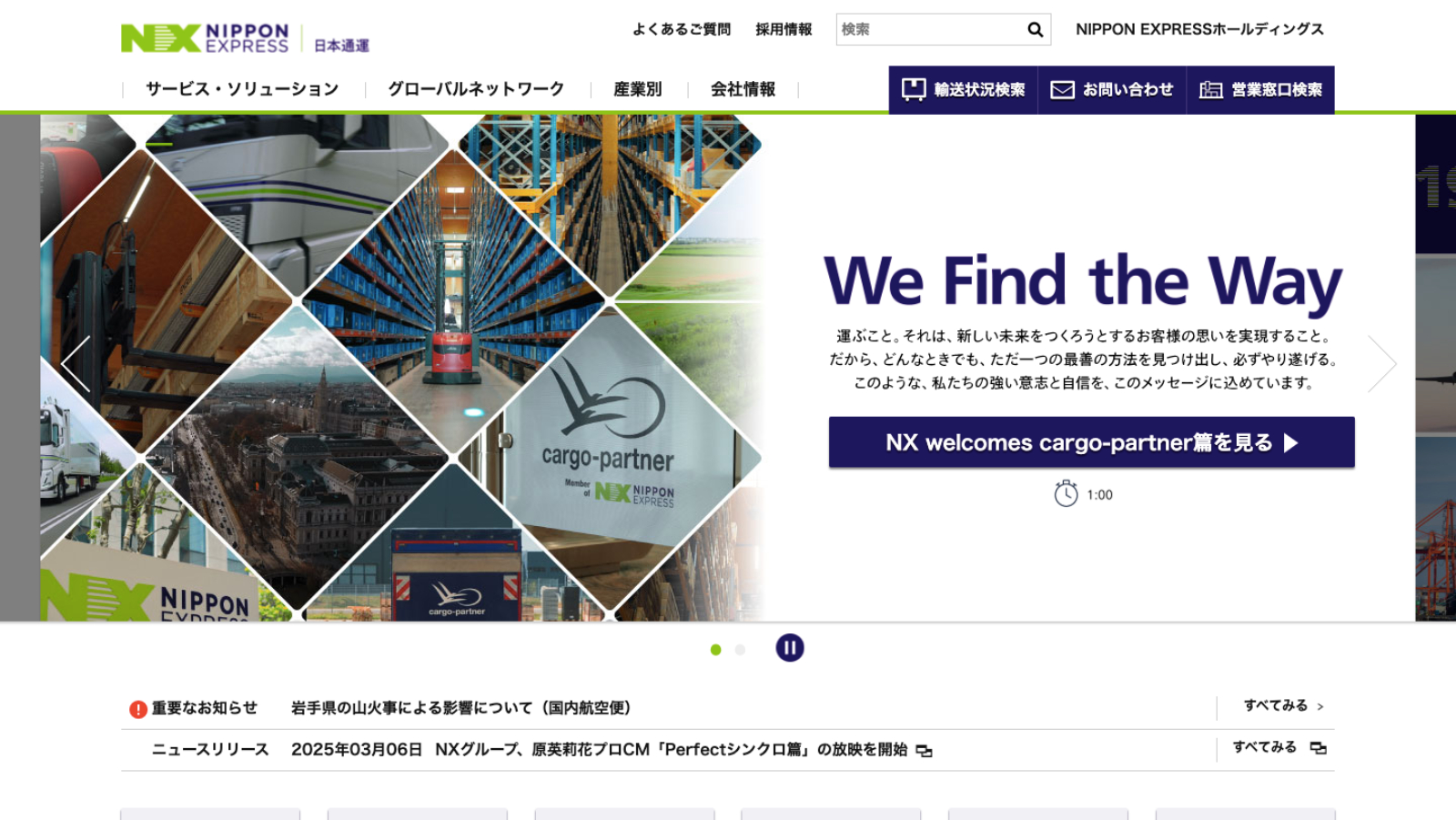This screenshot has height=820, width=1456.
Task: Open the 会社情報 menu item
Action: tap(743, 89)
